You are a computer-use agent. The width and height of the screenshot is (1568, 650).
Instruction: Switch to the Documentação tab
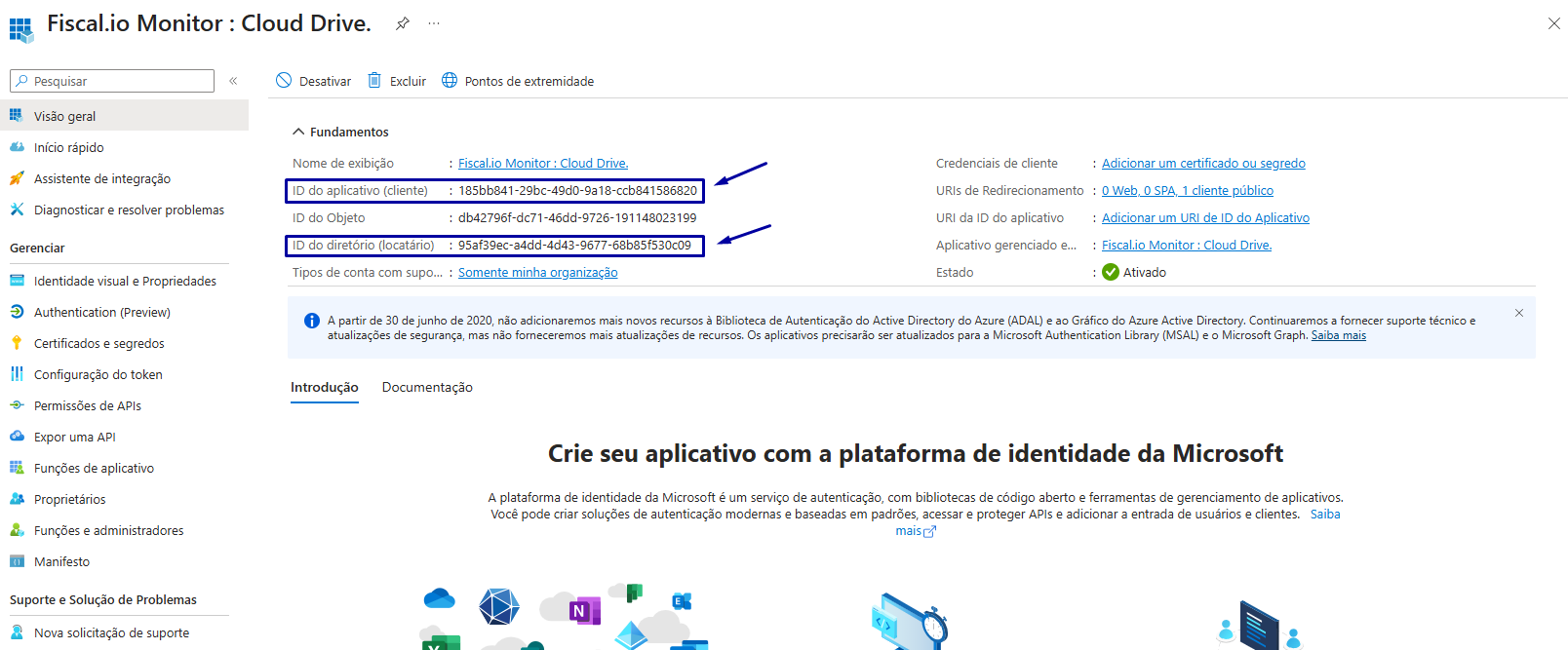pos(427,388)
